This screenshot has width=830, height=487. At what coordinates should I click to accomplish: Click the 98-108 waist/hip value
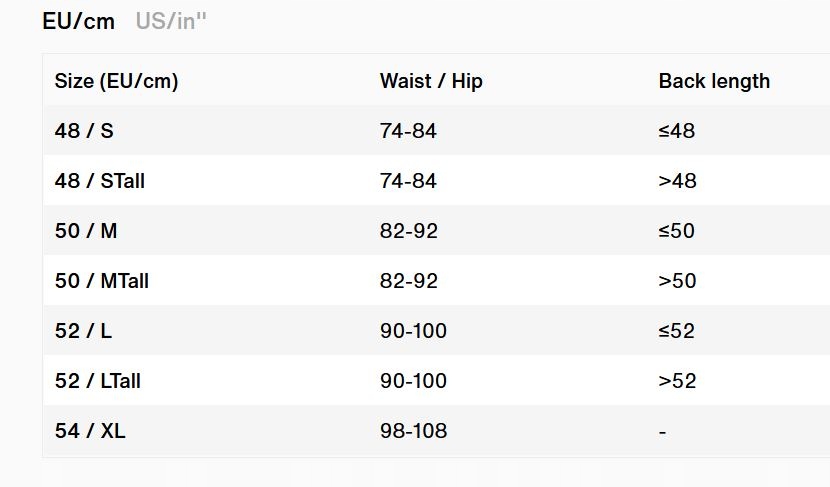[413, 431]
